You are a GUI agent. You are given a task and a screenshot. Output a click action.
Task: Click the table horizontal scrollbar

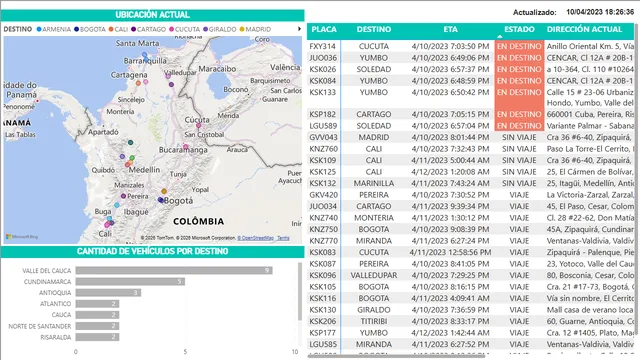tap(396, 356)
